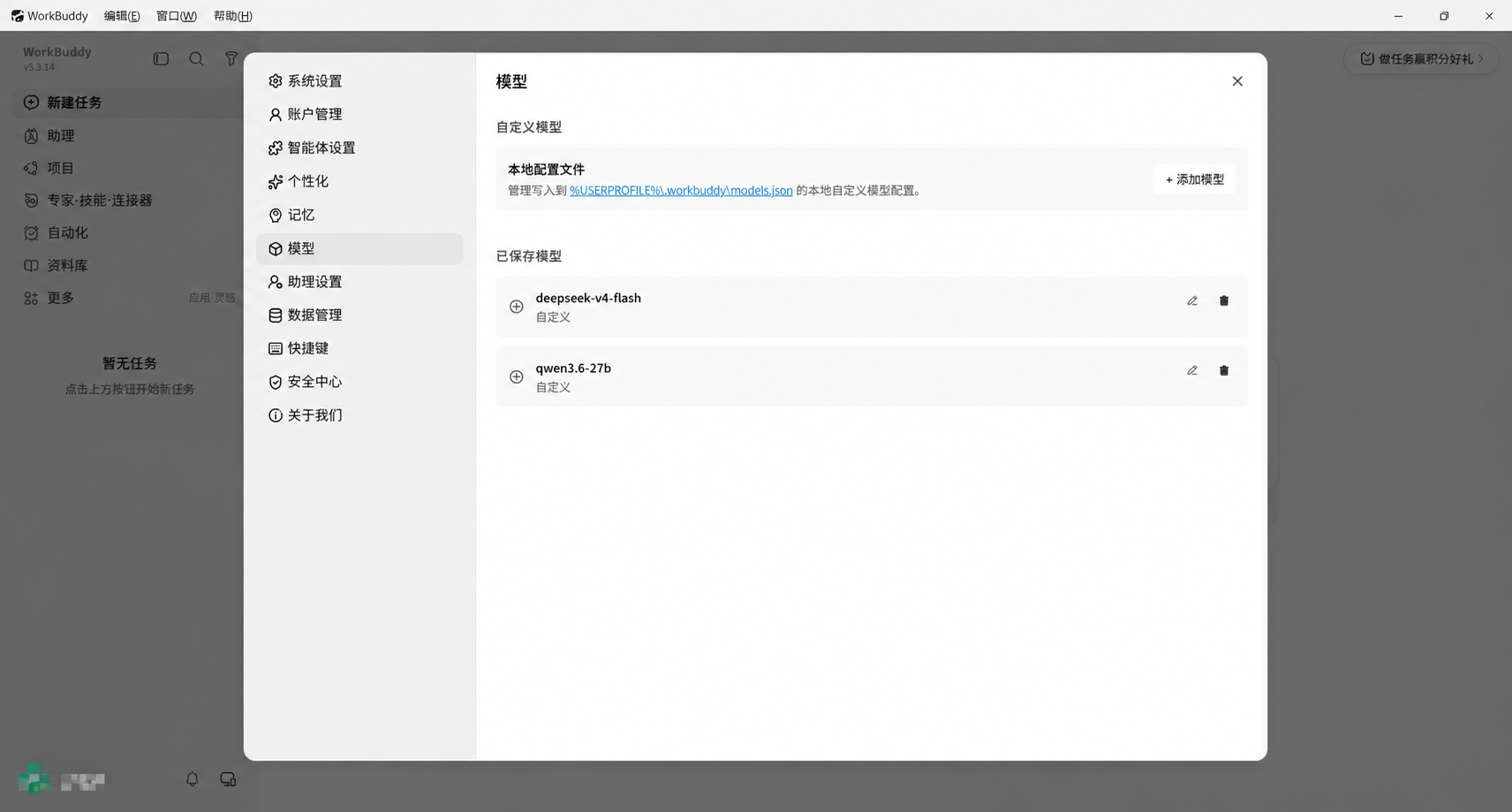Go to 智能体设置 section
This screenshot has width=1512, height=812.
tap(359, 148)
